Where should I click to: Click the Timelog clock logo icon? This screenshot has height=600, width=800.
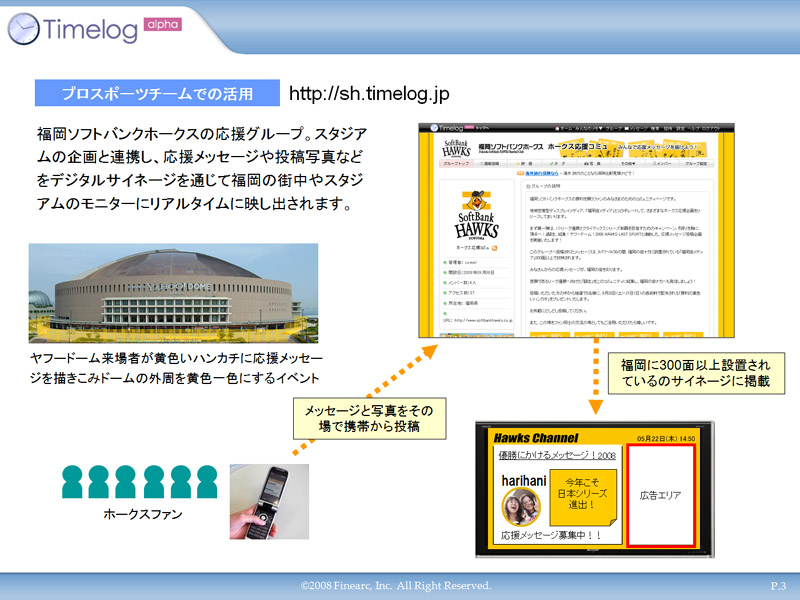pos(23,29)
